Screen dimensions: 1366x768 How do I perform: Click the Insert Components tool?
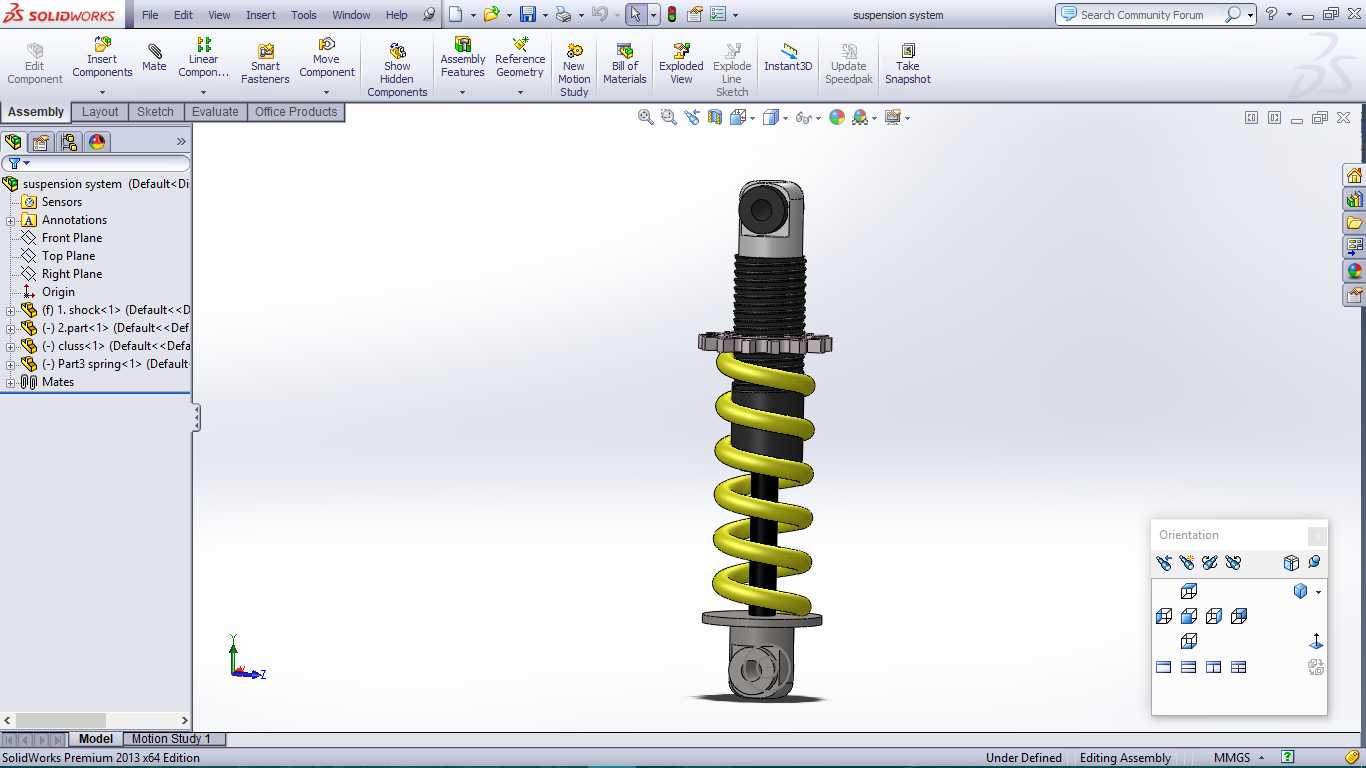[x=102, y=58]
